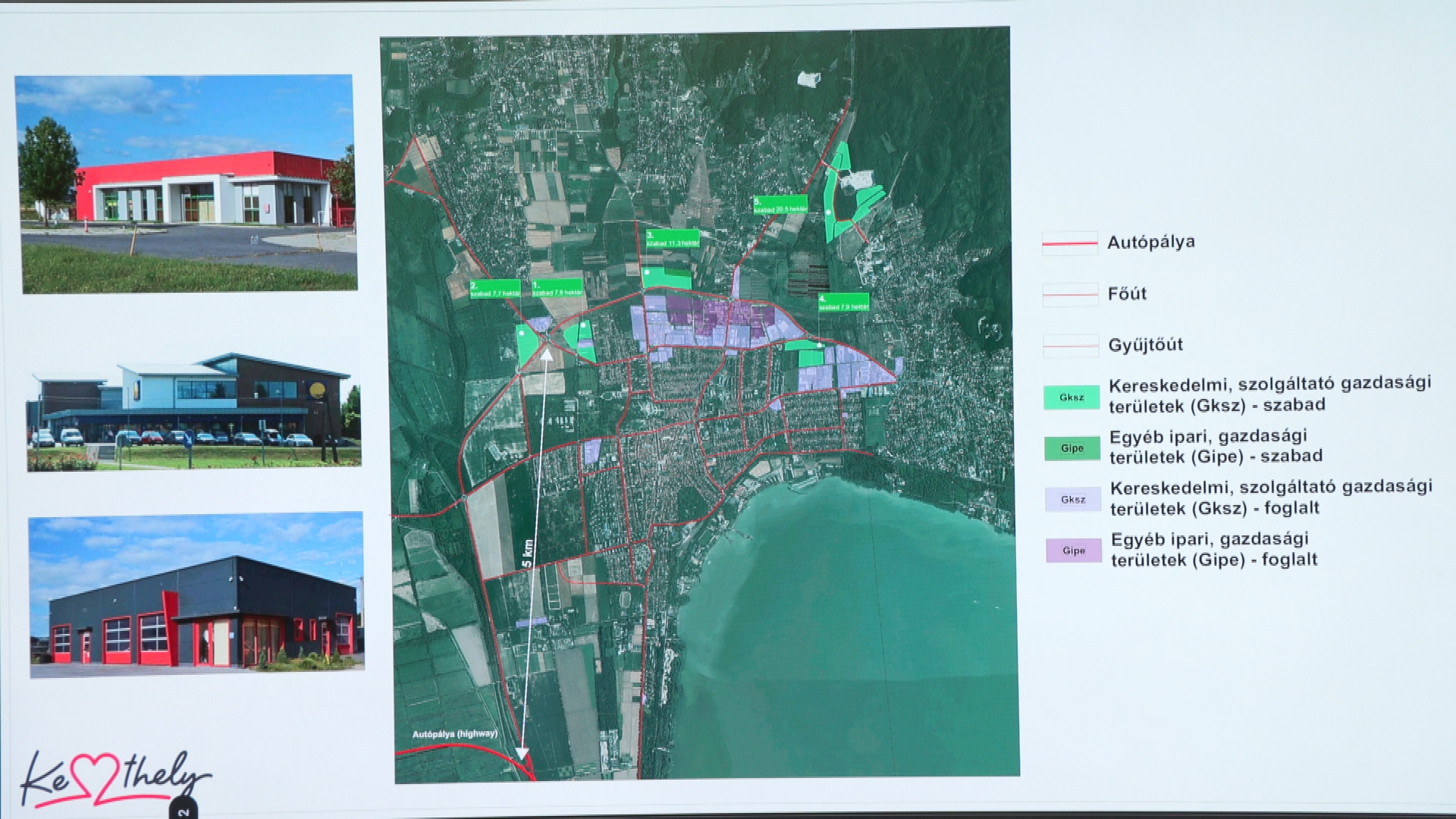Click the darker green Gipe szabad swatch
Image resolution: width=1456 pixels, height=819 pixels.
click(1072, 448)
